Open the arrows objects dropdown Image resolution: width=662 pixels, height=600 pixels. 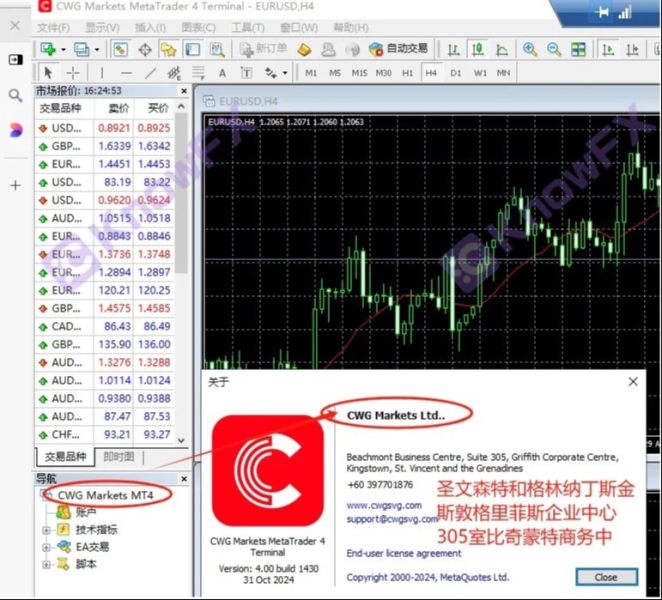click(285, 73)
